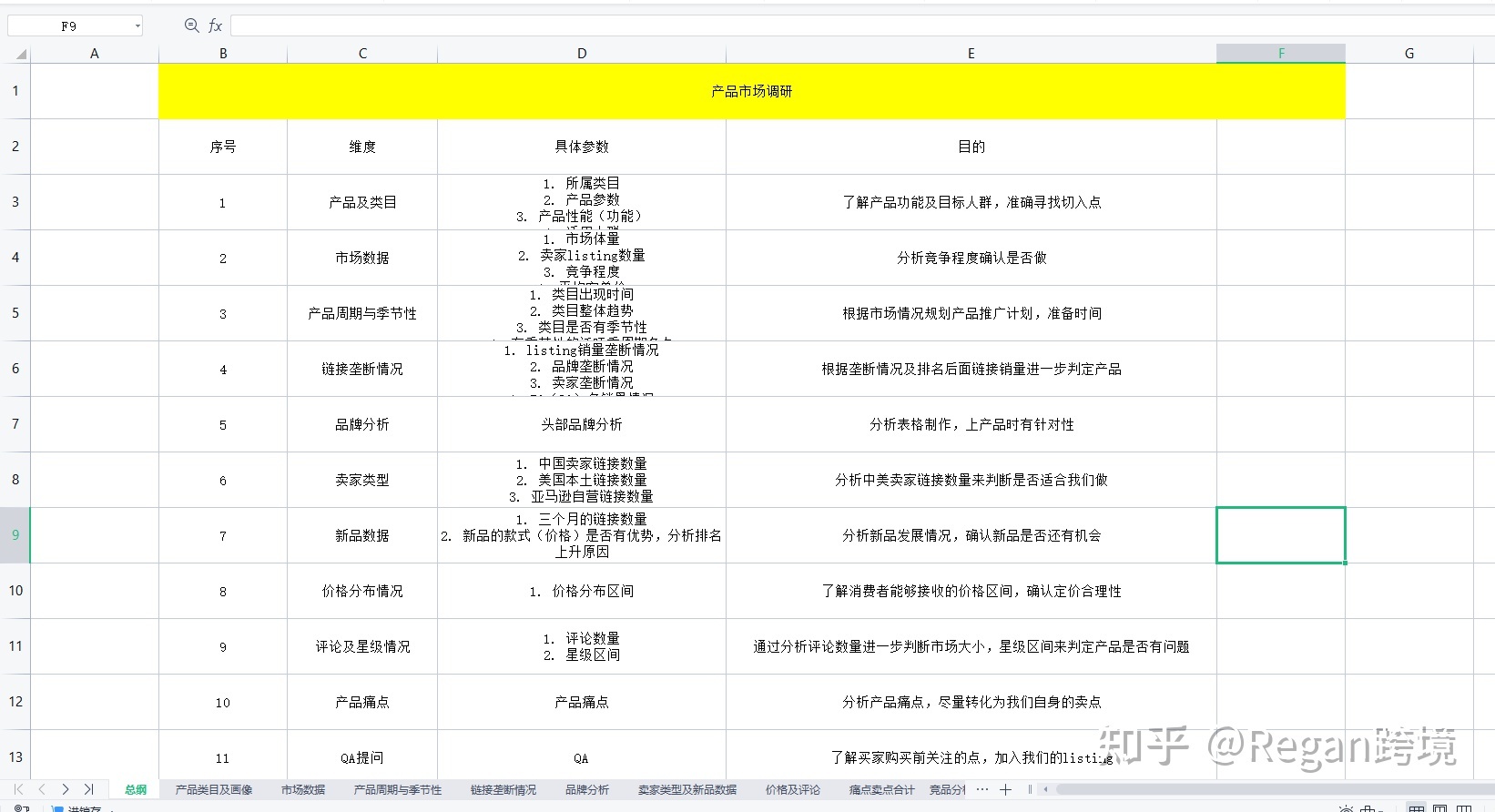Click the 价格分布情况 cell
Image resolution: width=1495 pixels, height=812 pixels.
click(362, 591)
